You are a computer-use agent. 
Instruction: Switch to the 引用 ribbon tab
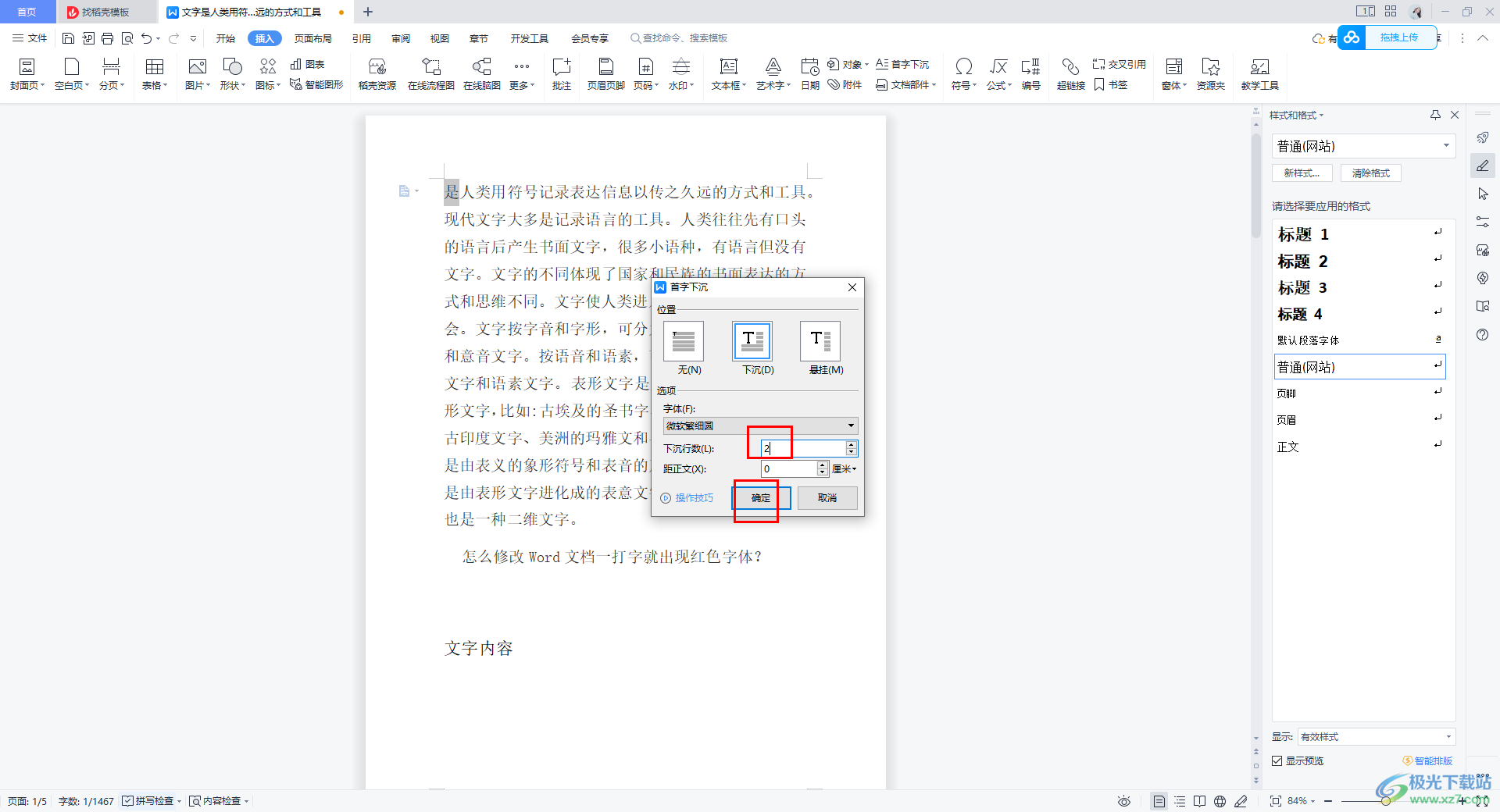coord(361,38)
